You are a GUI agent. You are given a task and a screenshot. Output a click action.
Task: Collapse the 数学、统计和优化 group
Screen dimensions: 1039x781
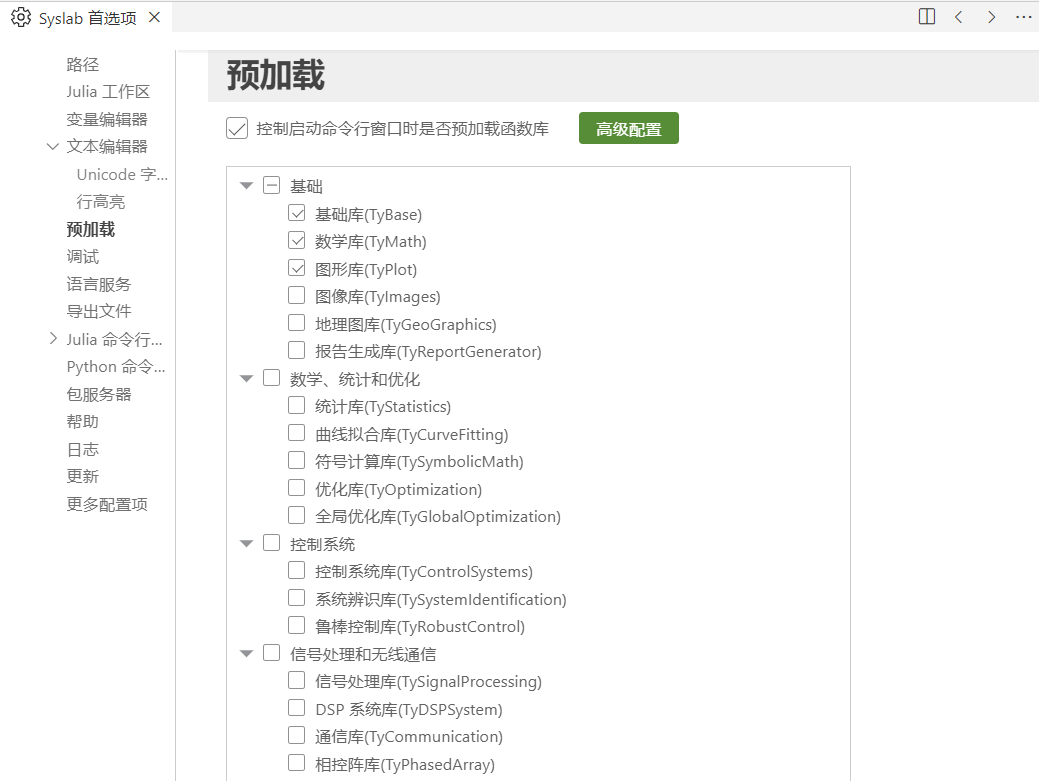click(x=247, y=379)
